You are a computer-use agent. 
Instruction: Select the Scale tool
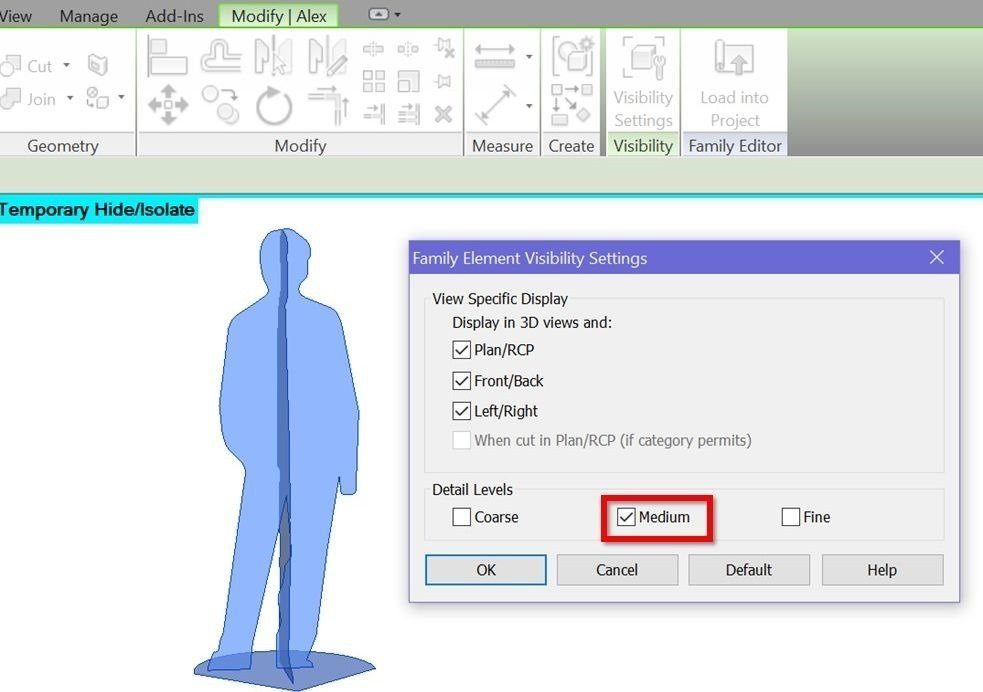point(409,81)
